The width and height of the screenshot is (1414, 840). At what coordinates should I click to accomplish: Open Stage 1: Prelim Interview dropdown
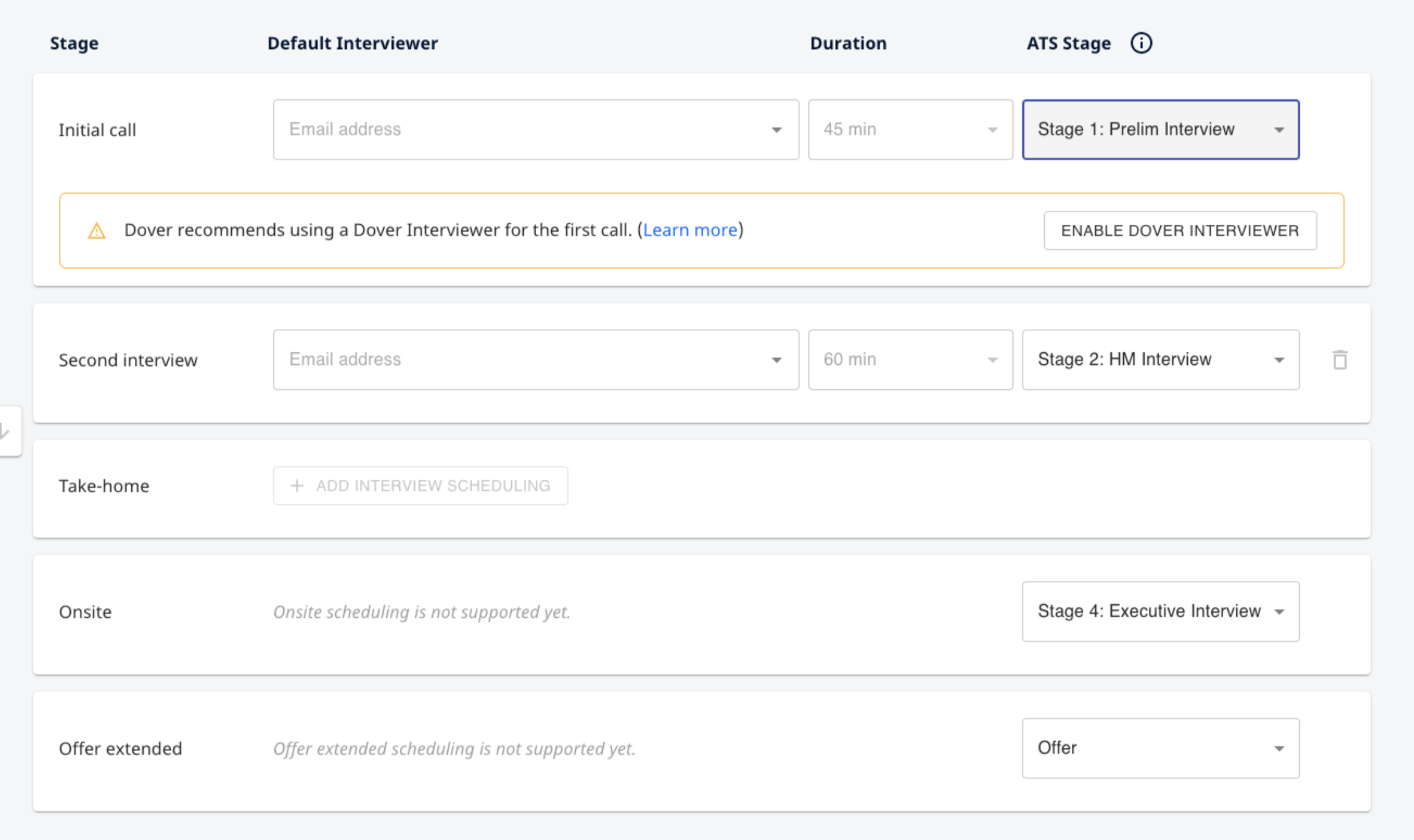[1160, 129]
